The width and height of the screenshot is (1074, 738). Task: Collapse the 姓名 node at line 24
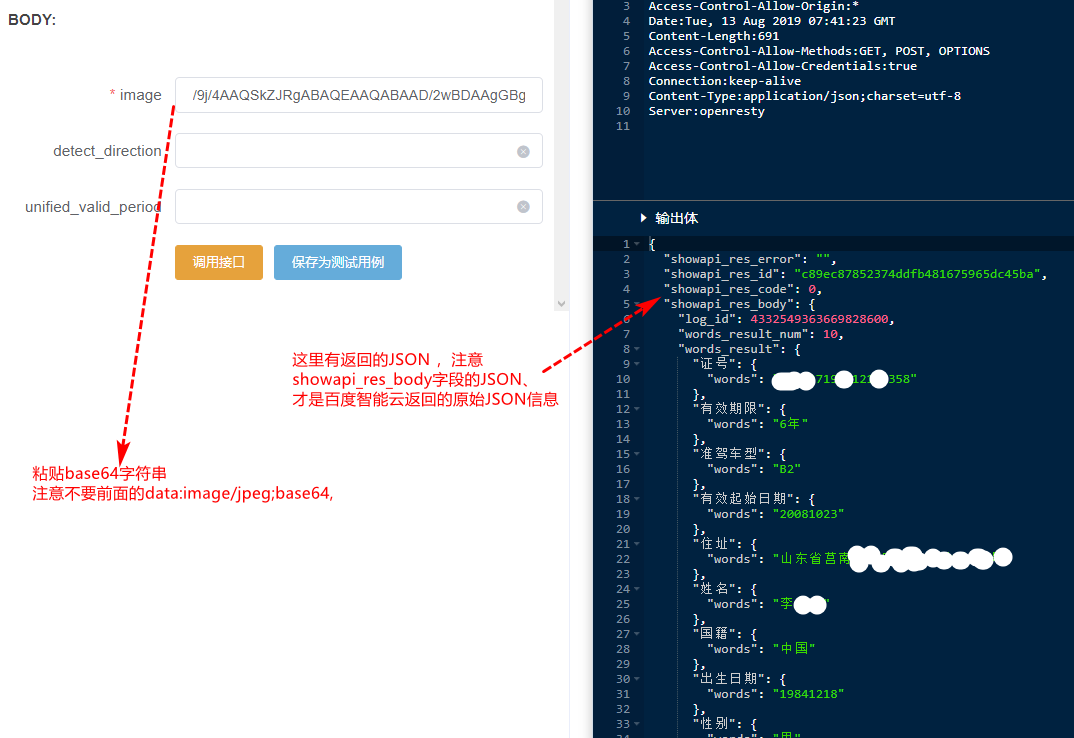coord(637,589)
